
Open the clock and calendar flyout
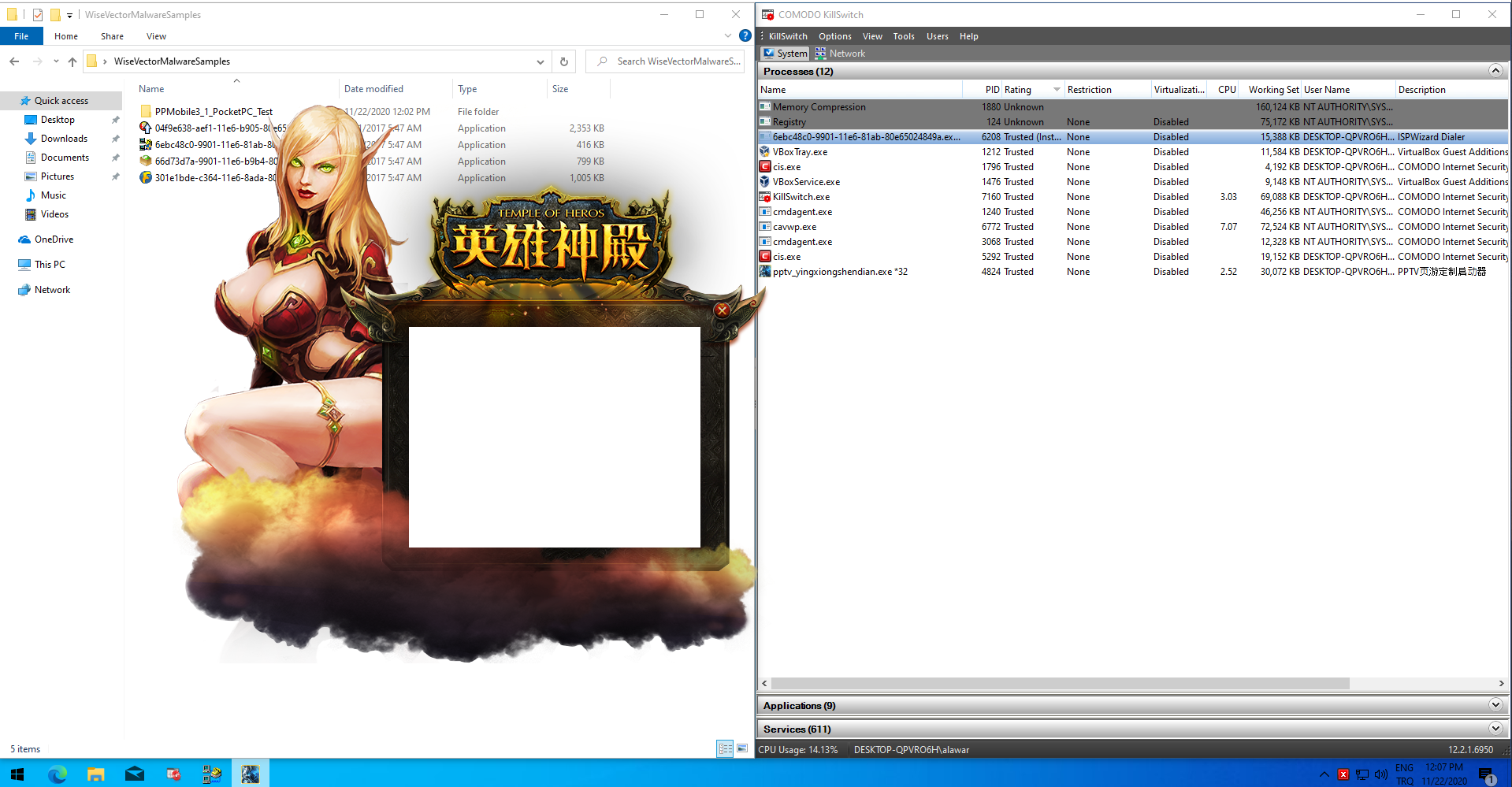click(1444, 774)
